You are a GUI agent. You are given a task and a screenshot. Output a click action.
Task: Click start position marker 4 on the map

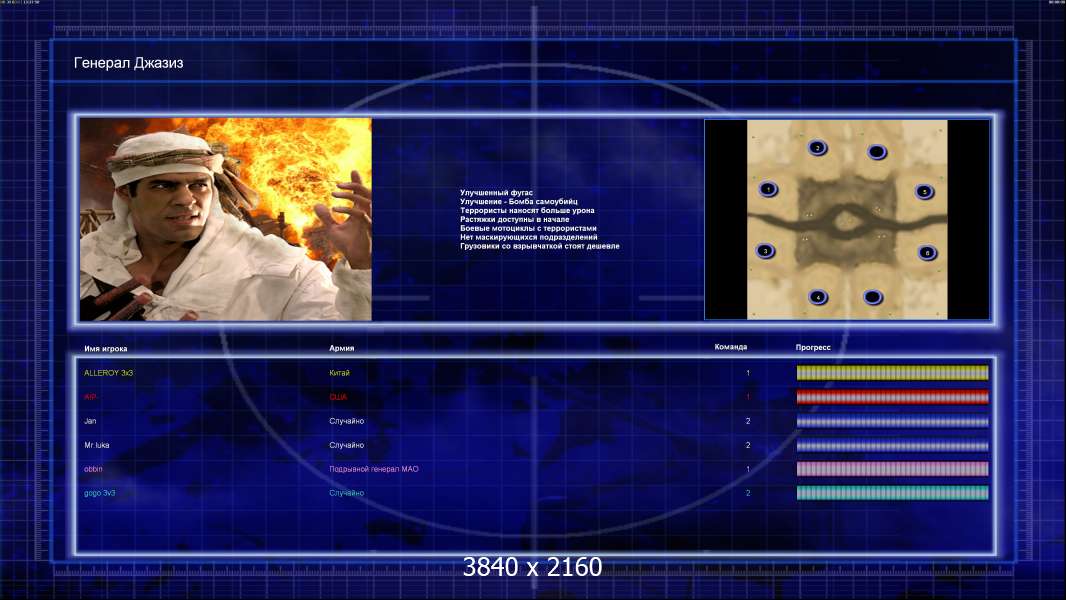tap(818, 297)
